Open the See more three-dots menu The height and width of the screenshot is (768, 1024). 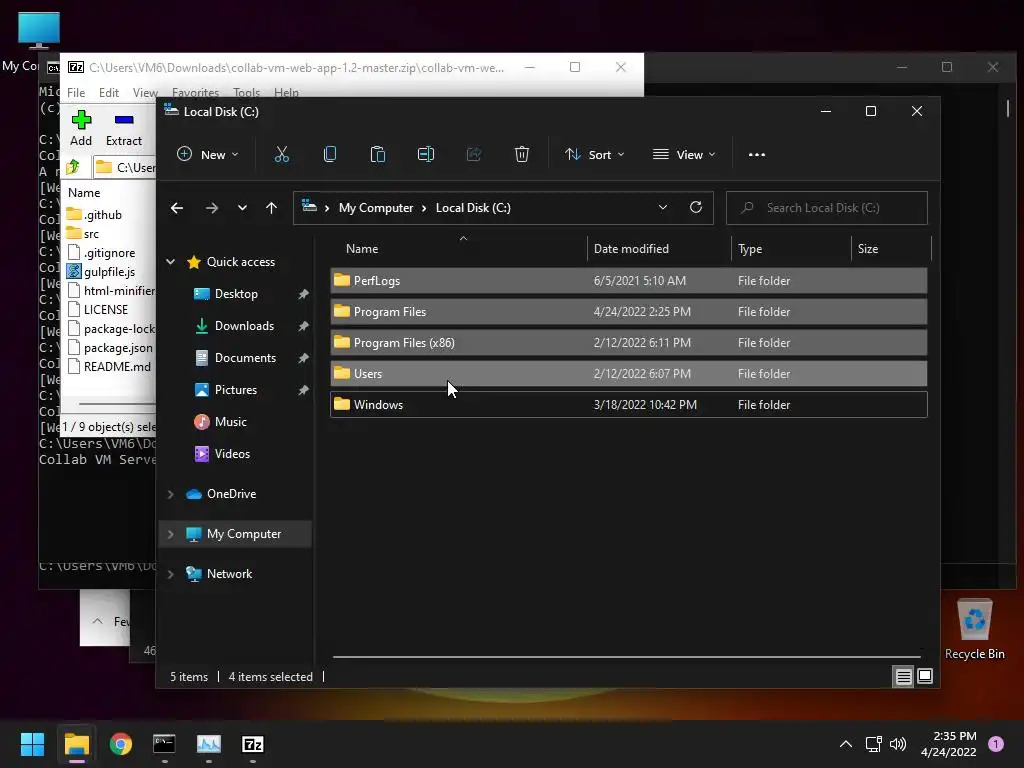pos(757,155)
